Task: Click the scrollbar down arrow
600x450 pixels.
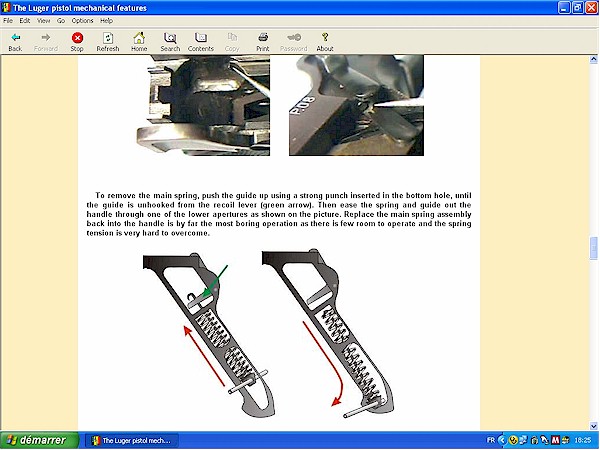Action: (593, 426)
